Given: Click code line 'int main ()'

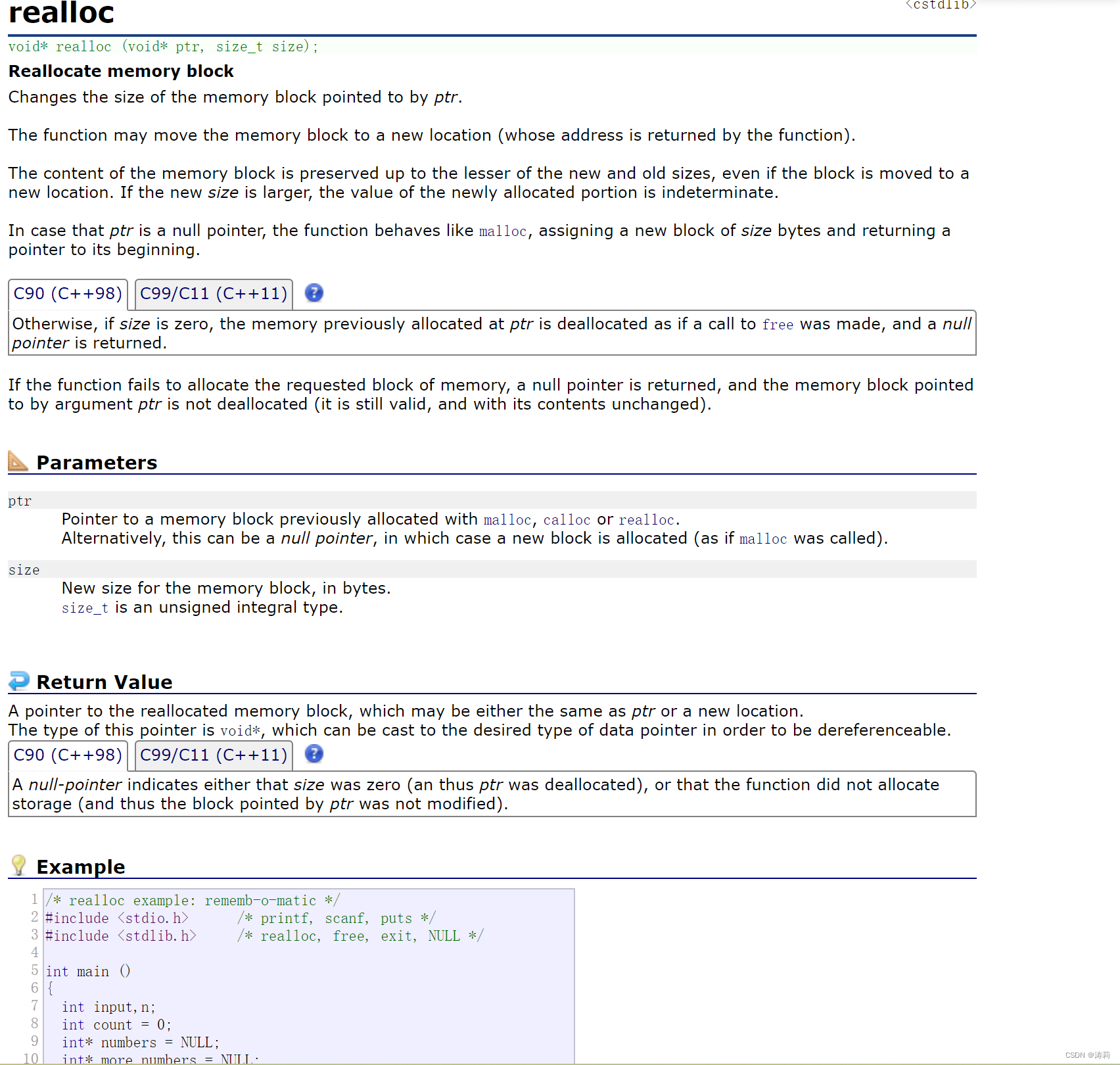Looking at the screenshot, I should click(x=88, y=972).
